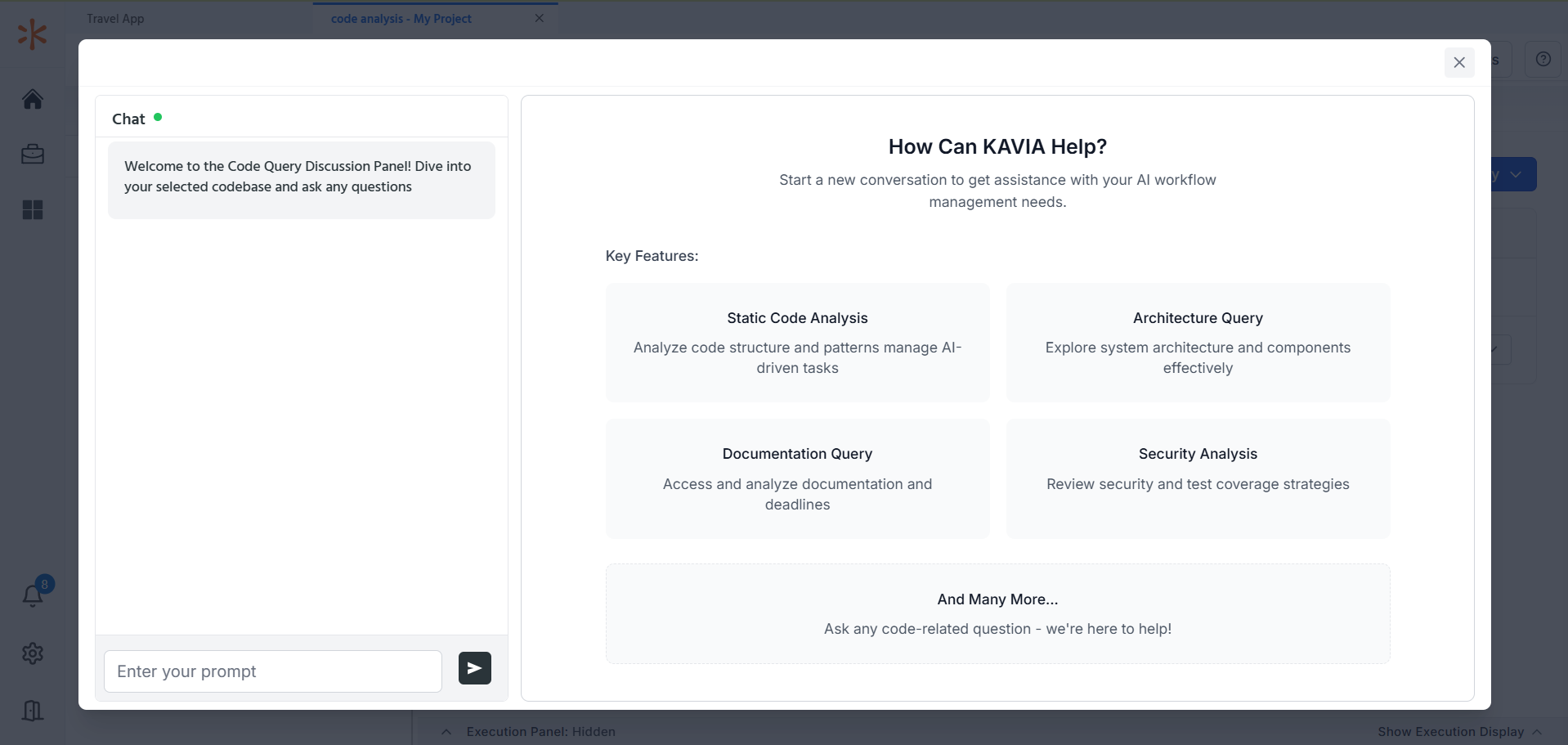The width and height of the screenshot is (1568, 745).
Task: Open the grid dashboard icon
Action: [x=33, y=210]
